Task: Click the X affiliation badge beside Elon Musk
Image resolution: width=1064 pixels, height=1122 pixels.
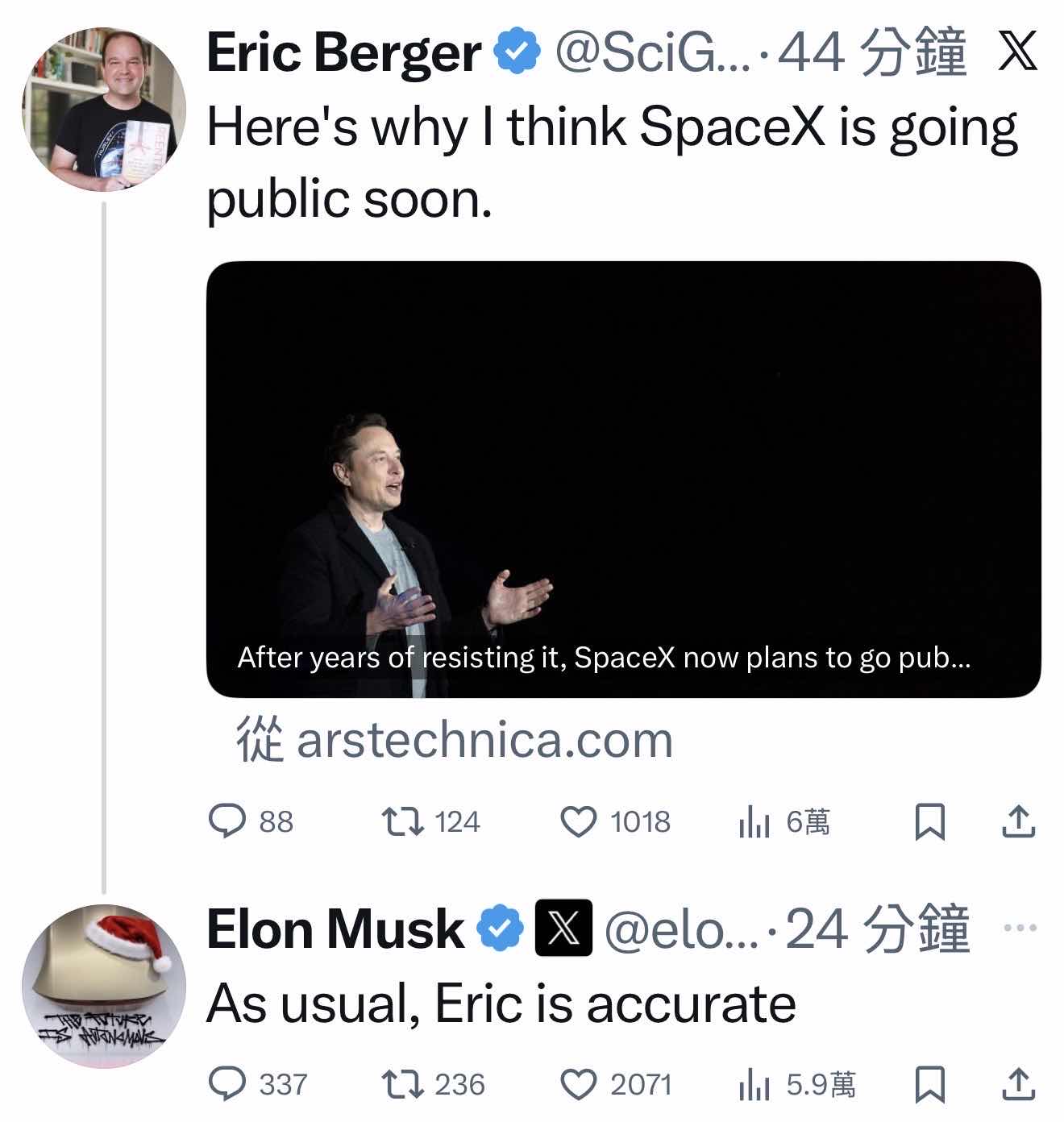Action: click(563, 928)
